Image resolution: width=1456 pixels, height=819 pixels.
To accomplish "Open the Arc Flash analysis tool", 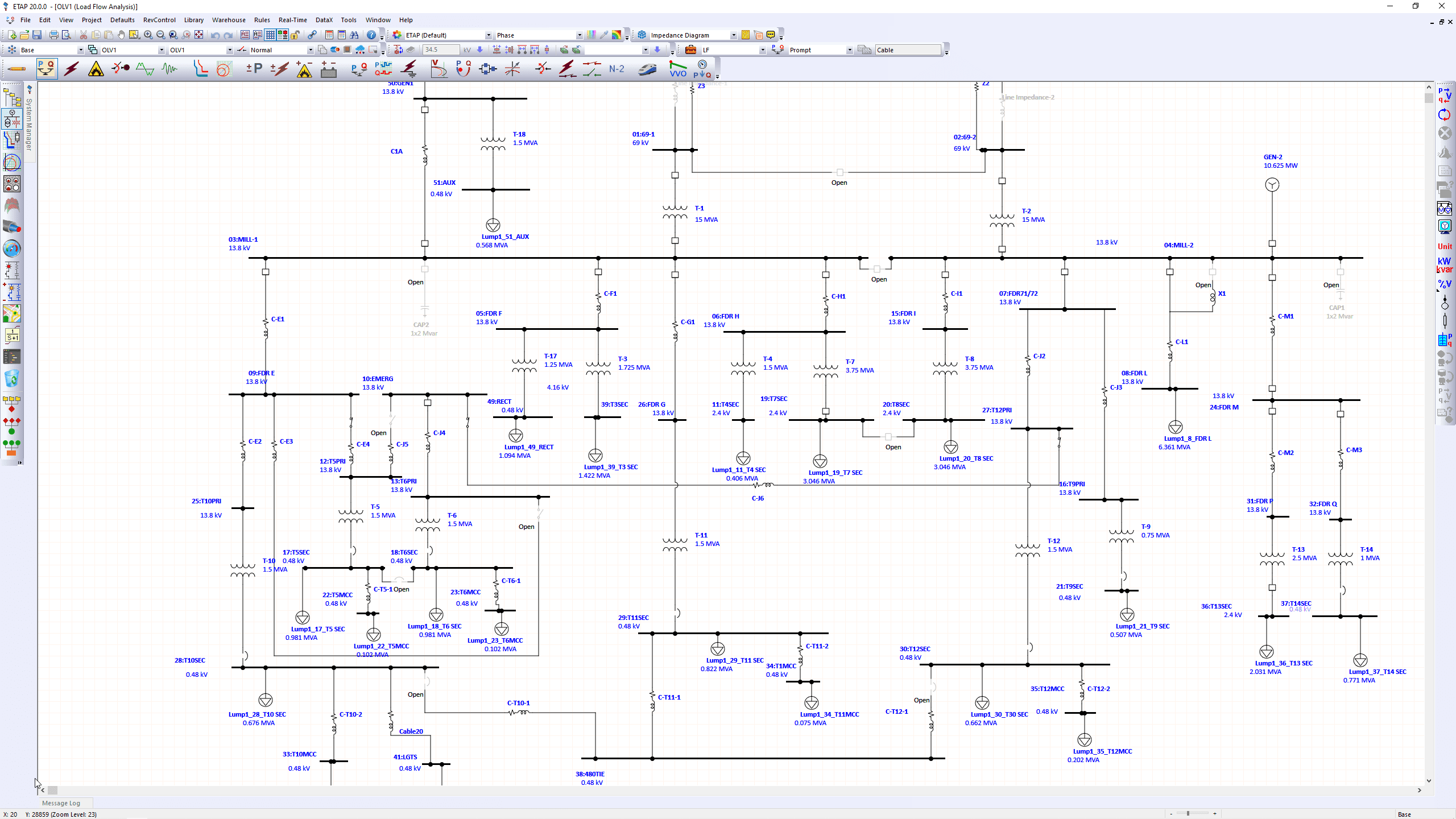I will (96, 68).
